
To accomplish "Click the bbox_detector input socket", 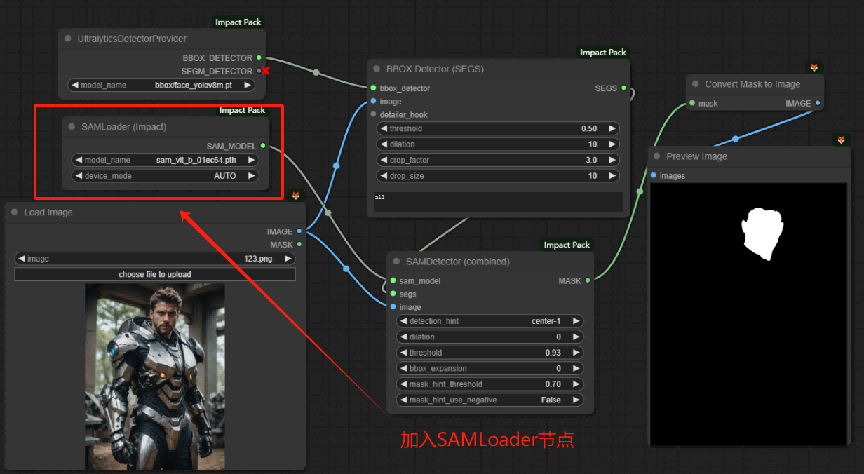I will click(374, 88).
